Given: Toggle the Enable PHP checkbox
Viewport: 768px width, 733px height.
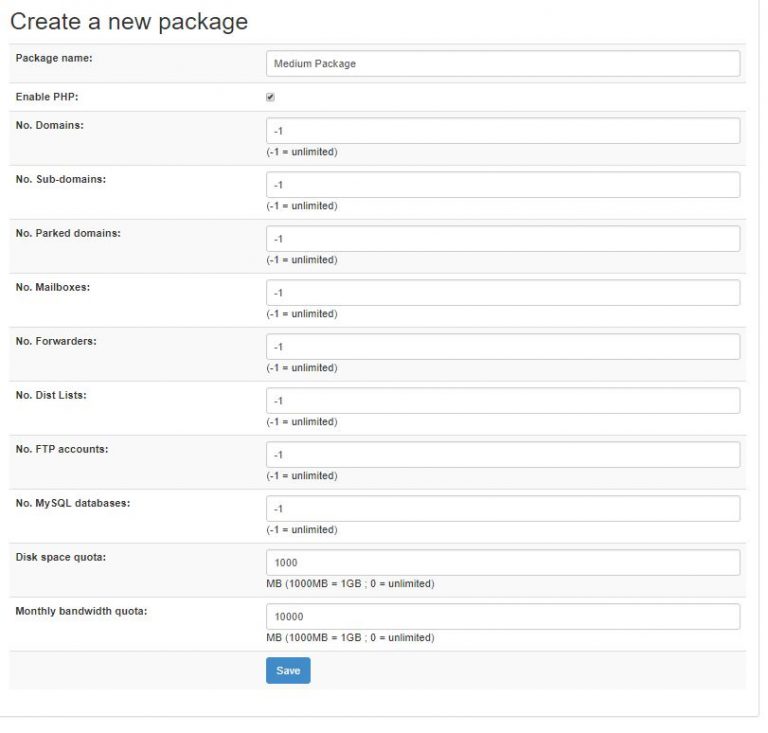Looking at the screenshot, I should (270, 97).
